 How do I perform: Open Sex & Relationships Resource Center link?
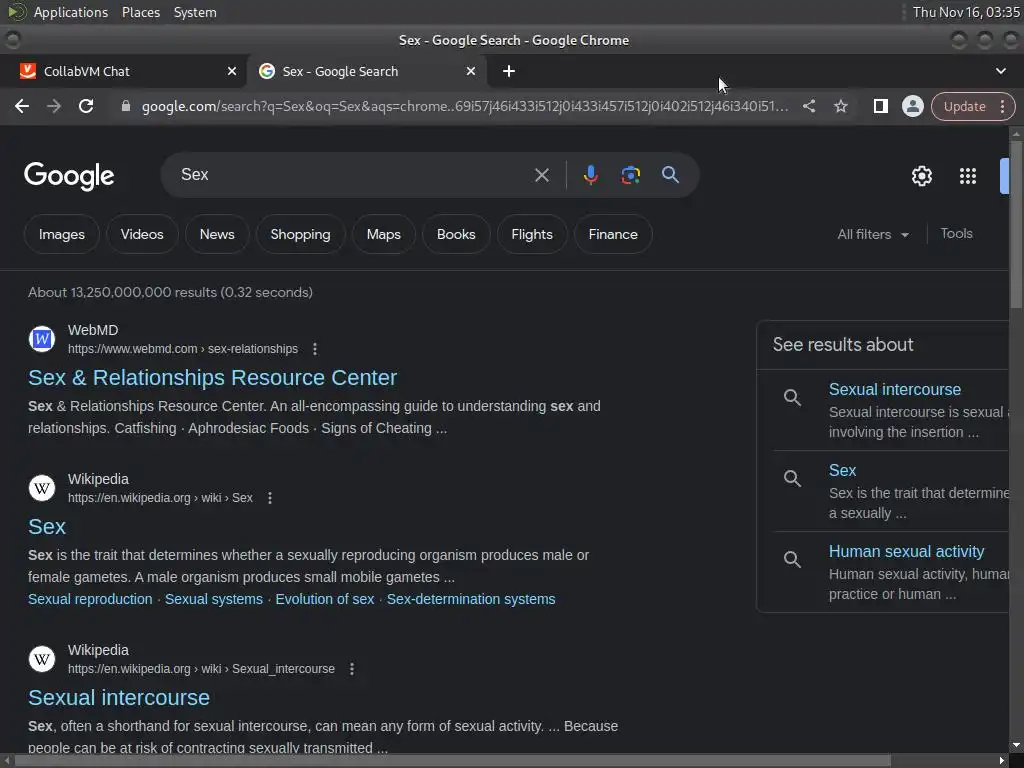pos(212,377)
